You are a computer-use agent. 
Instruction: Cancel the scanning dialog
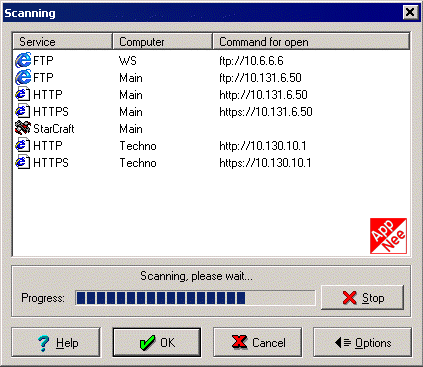click(258, 342)
